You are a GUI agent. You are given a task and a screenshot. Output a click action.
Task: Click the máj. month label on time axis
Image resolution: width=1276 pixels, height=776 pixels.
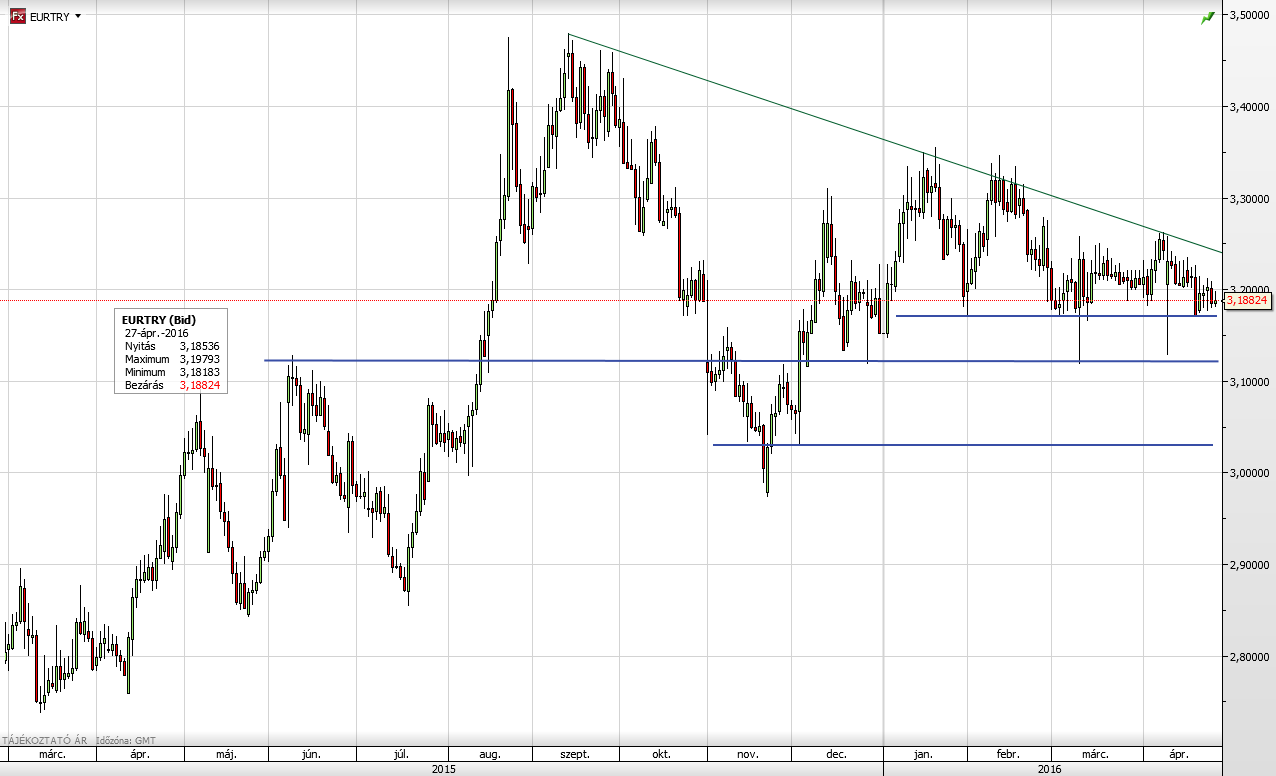coord(224,754)
